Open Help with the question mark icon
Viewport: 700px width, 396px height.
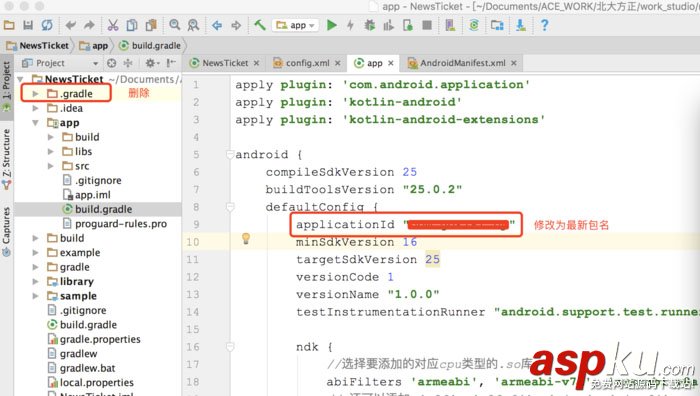coord(544,25)
